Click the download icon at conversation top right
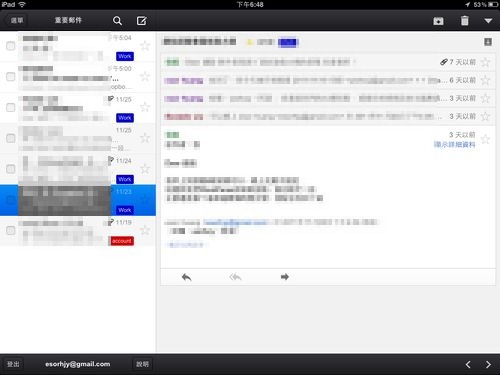The width and height of the screenshot is (500, 375). 488,42
